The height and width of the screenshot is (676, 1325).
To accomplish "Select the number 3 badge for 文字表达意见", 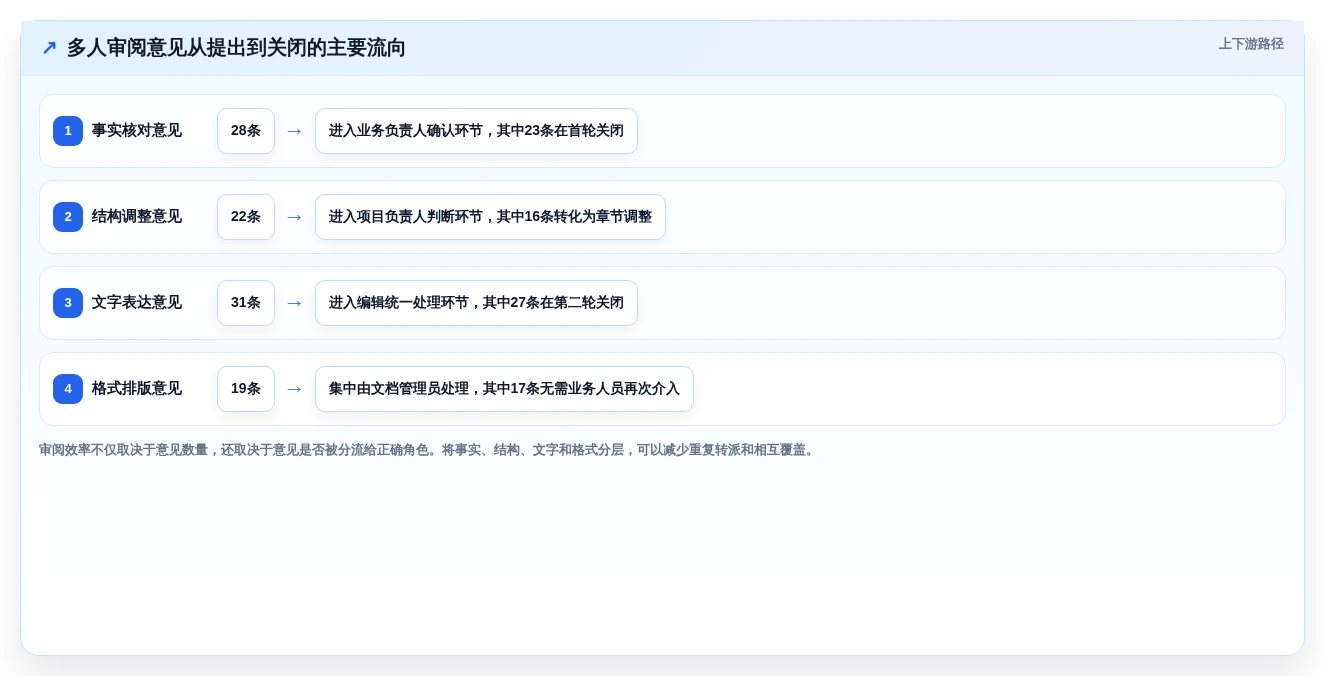I will coord(68,303).
